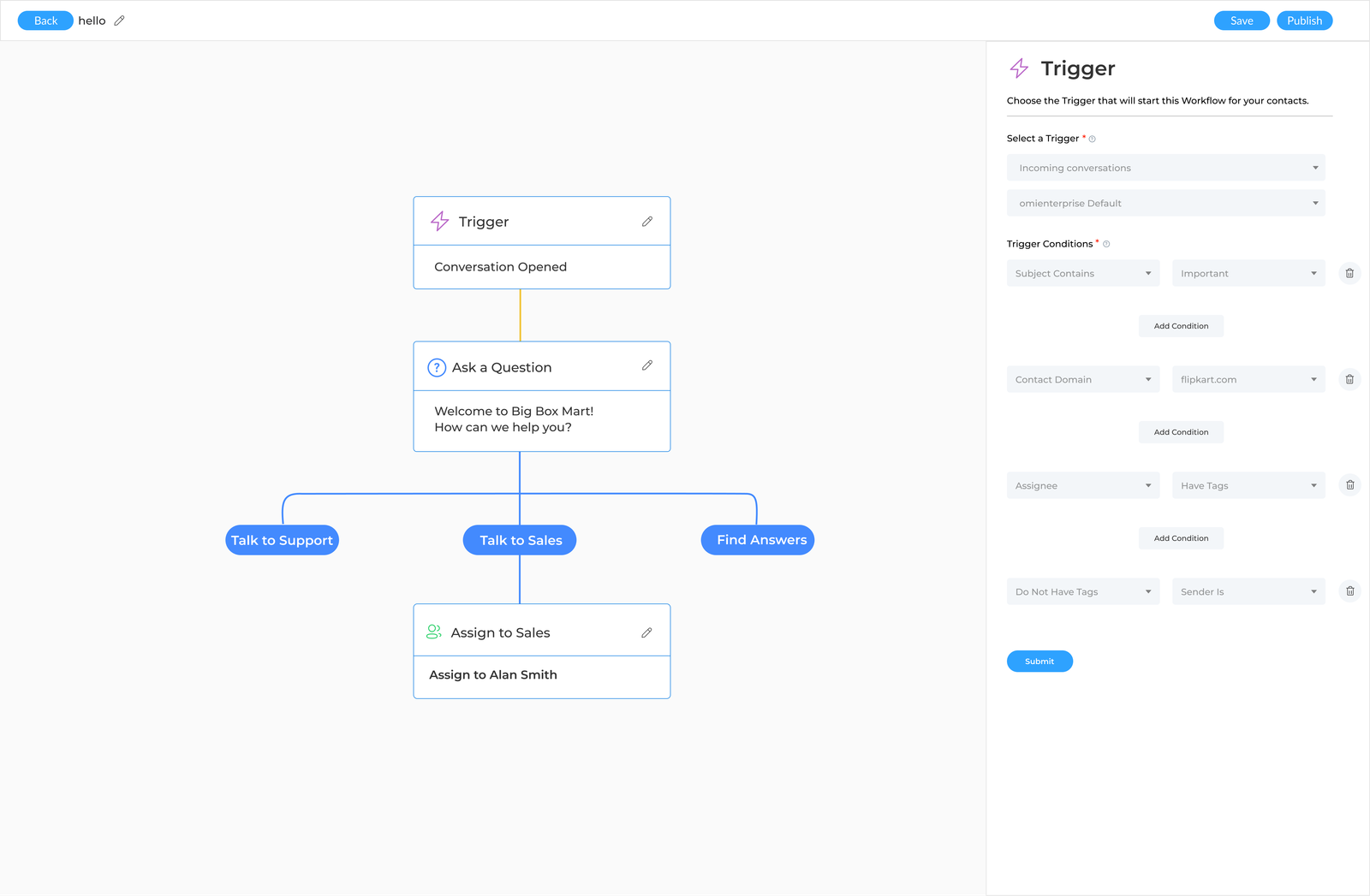Open the Sender Is dropdown
1370x896 pixels.
pyautogui.click(x=1248, y=591)
